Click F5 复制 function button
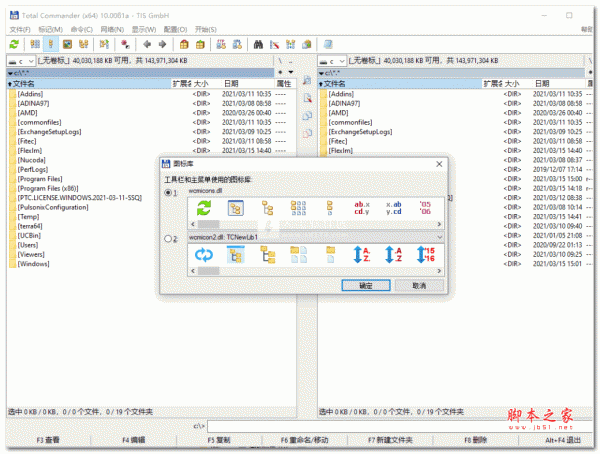The width and height of the screenshot is (600, 454). tap(219, 440)
